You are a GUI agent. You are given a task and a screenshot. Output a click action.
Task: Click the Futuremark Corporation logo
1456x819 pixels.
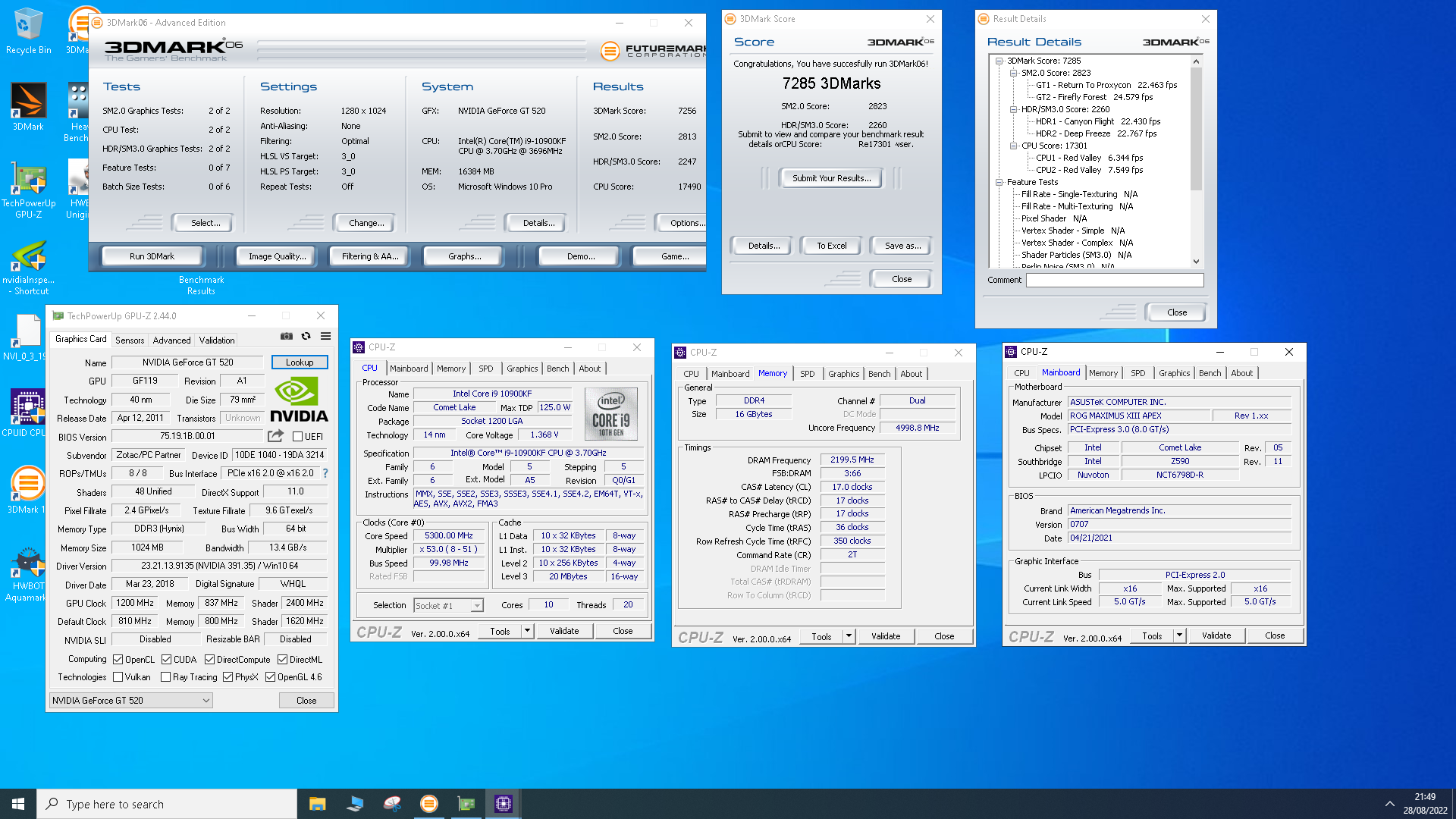tap(653, 51)
